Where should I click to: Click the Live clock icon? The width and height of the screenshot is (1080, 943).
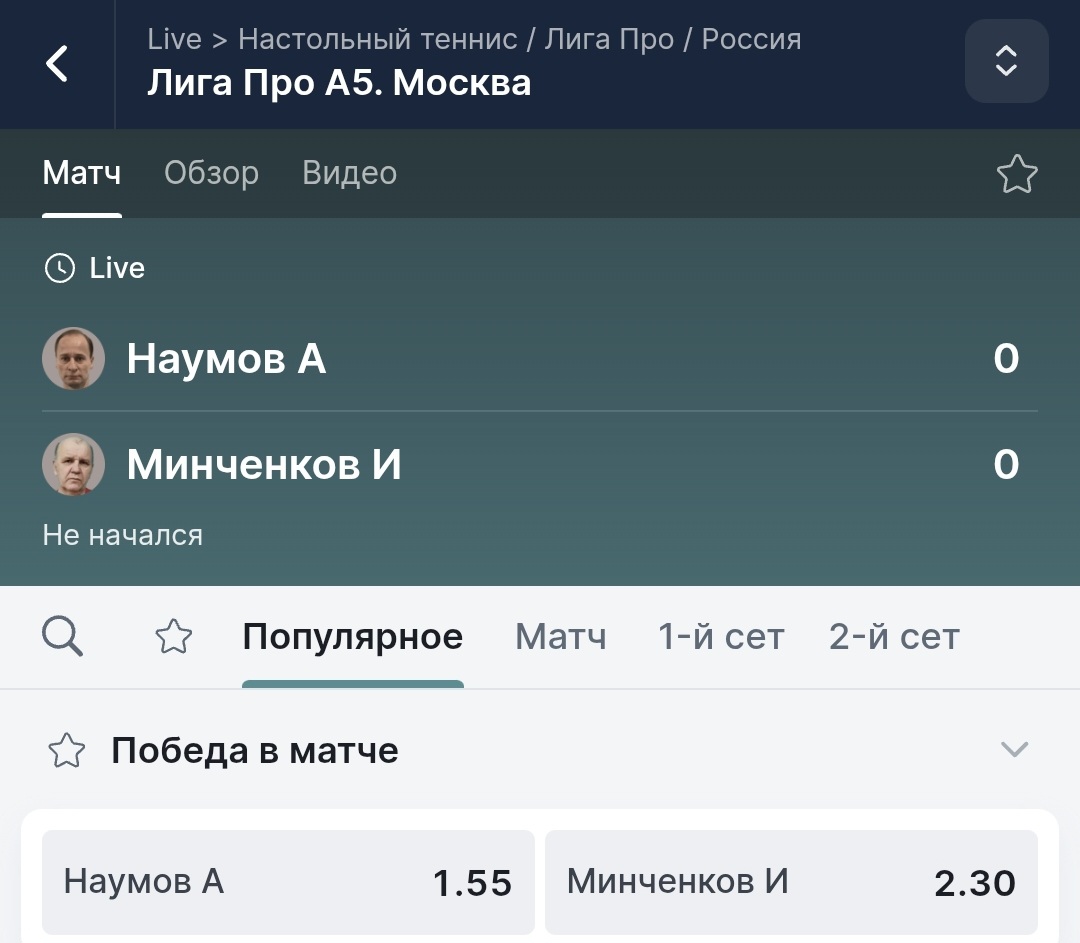[60, 268]
